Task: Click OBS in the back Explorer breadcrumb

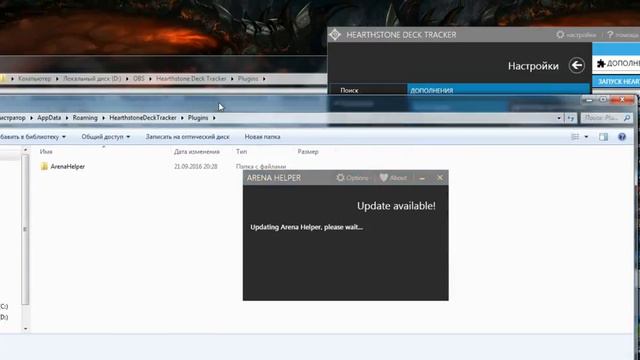Action: 139,78
